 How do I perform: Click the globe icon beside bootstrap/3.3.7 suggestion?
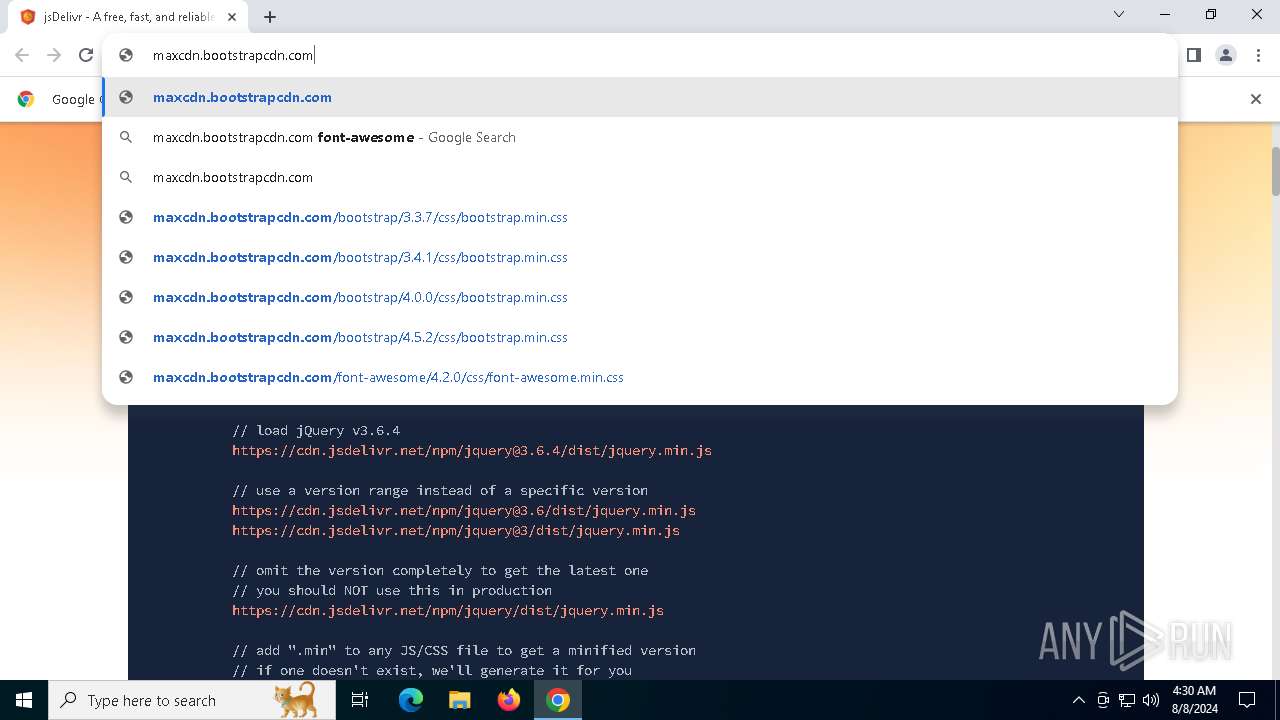[126, 217]
